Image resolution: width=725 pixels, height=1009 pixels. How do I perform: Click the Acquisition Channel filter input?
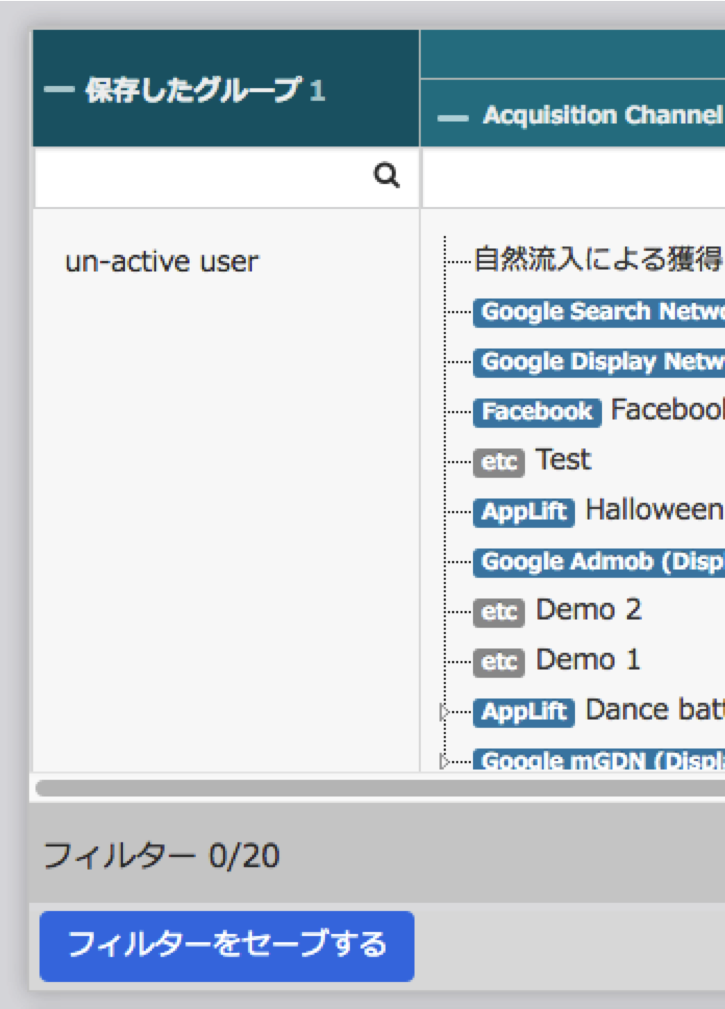point(574,177)
